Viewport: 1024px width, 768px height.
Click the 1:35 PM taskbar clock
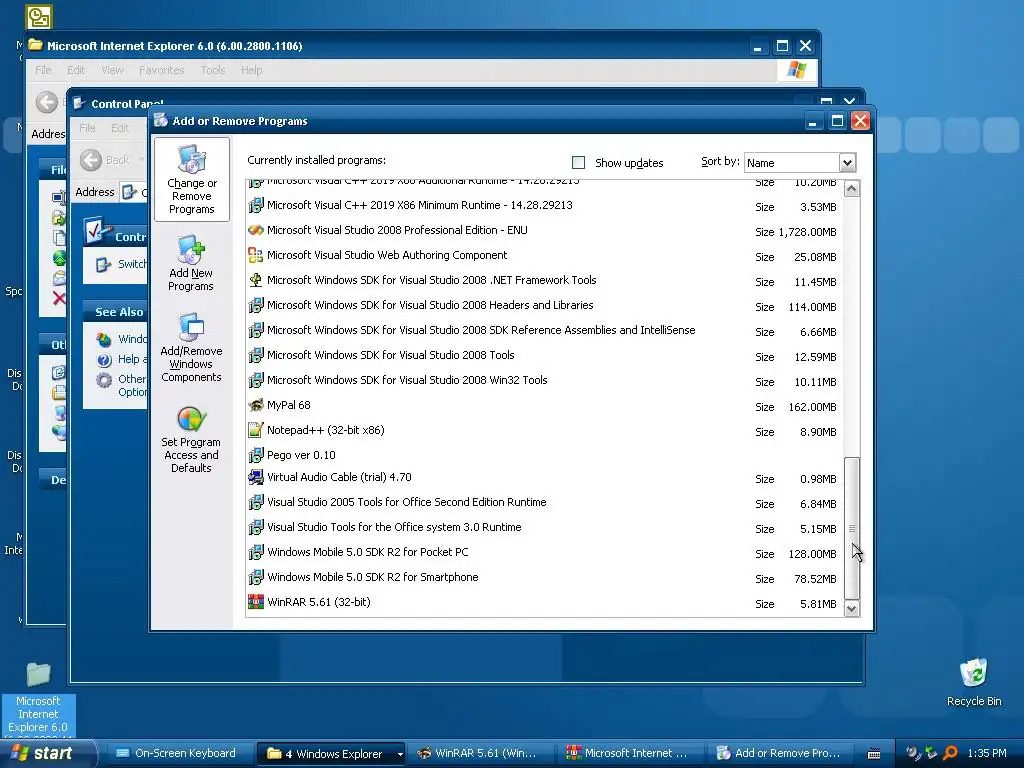pos(987,754)
